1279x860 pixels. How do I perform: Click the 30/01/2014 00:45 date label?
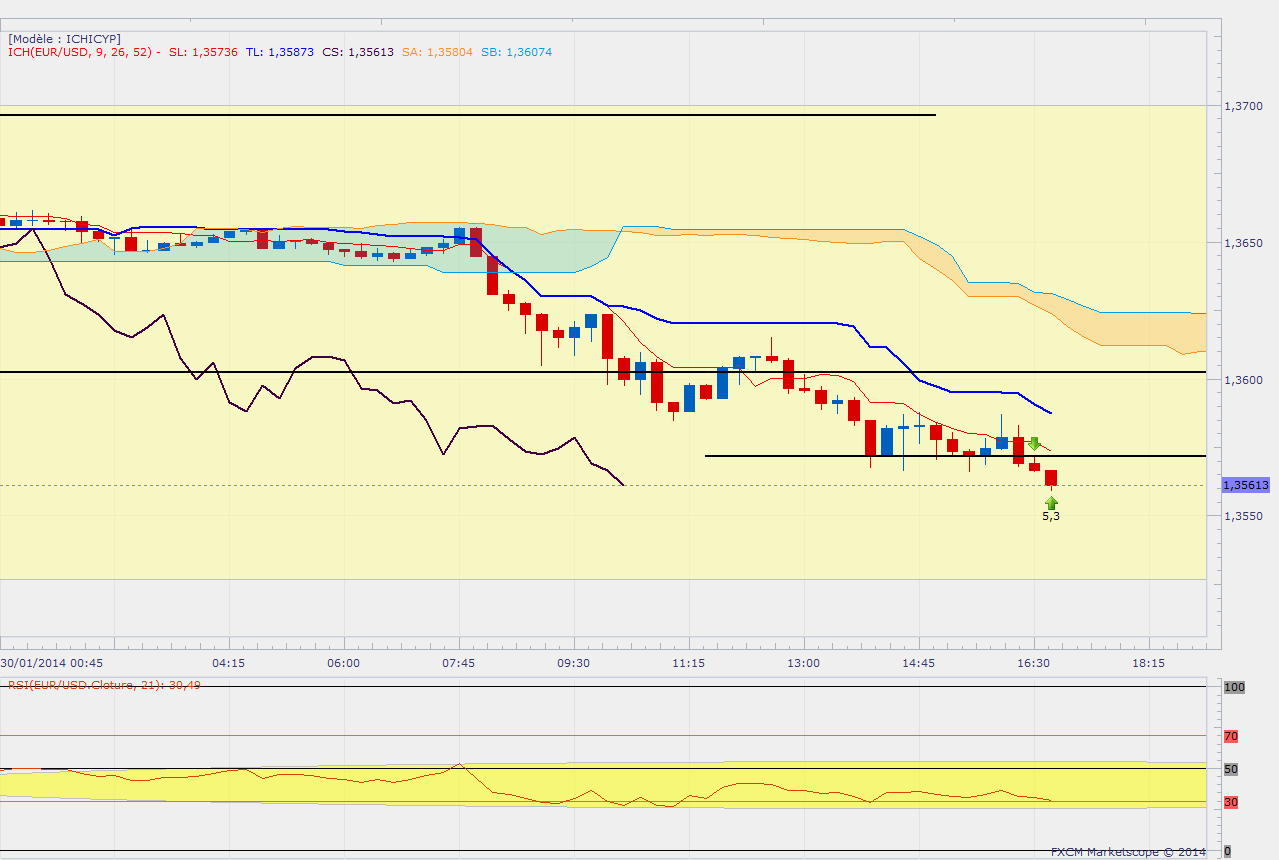tap(51, 663)
